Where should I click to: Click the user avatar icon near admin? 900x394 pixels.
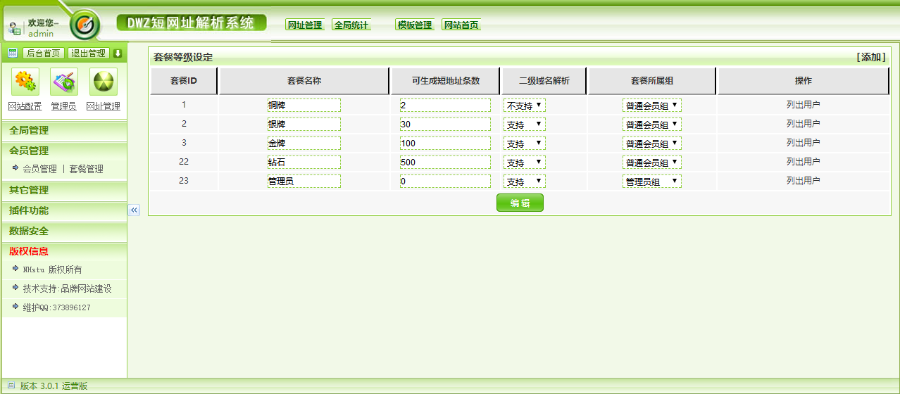click(15, 27)
